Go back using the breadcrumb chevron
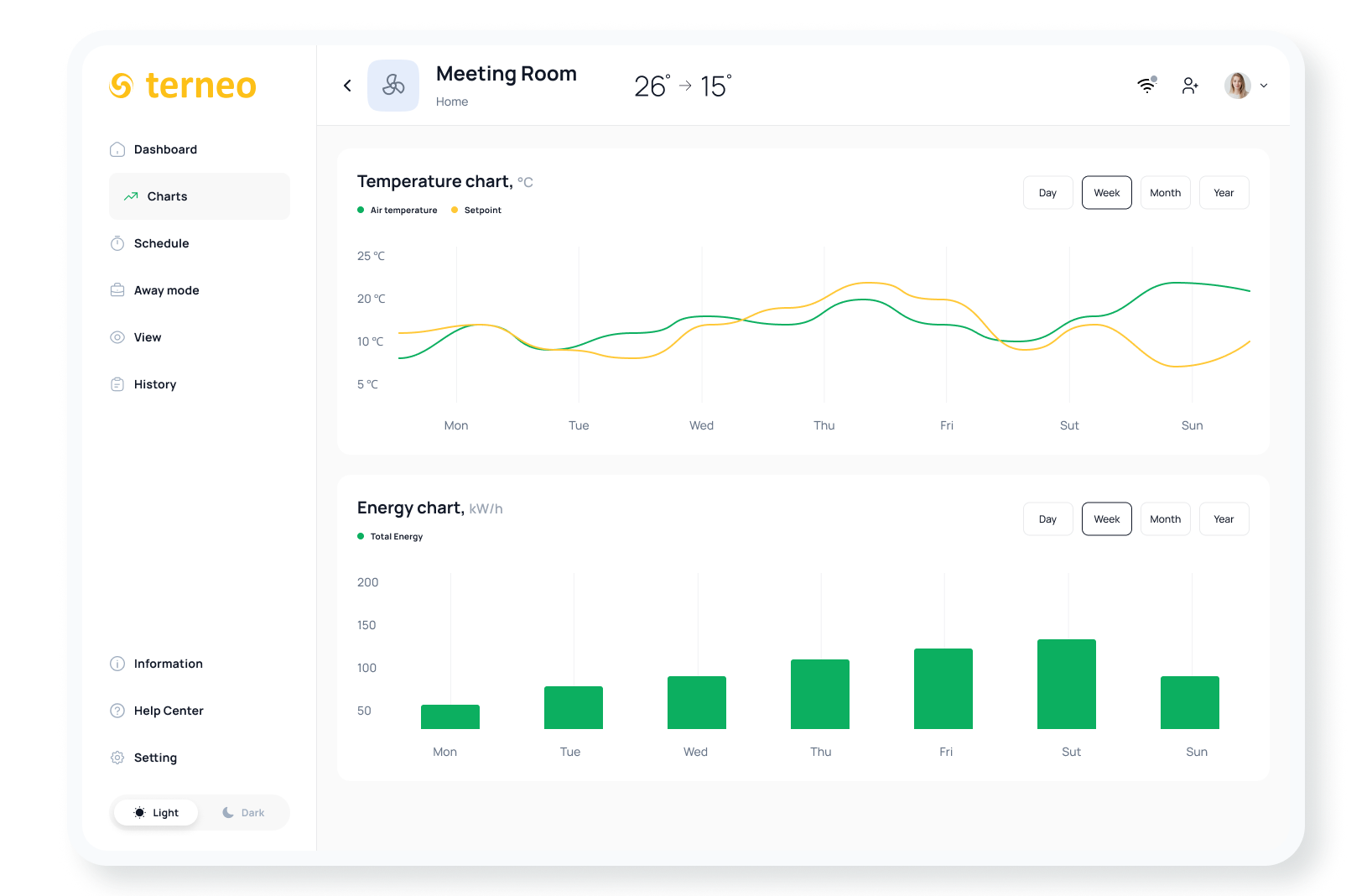The width and height of the screenshot is (1372, 896). (347, 85)
